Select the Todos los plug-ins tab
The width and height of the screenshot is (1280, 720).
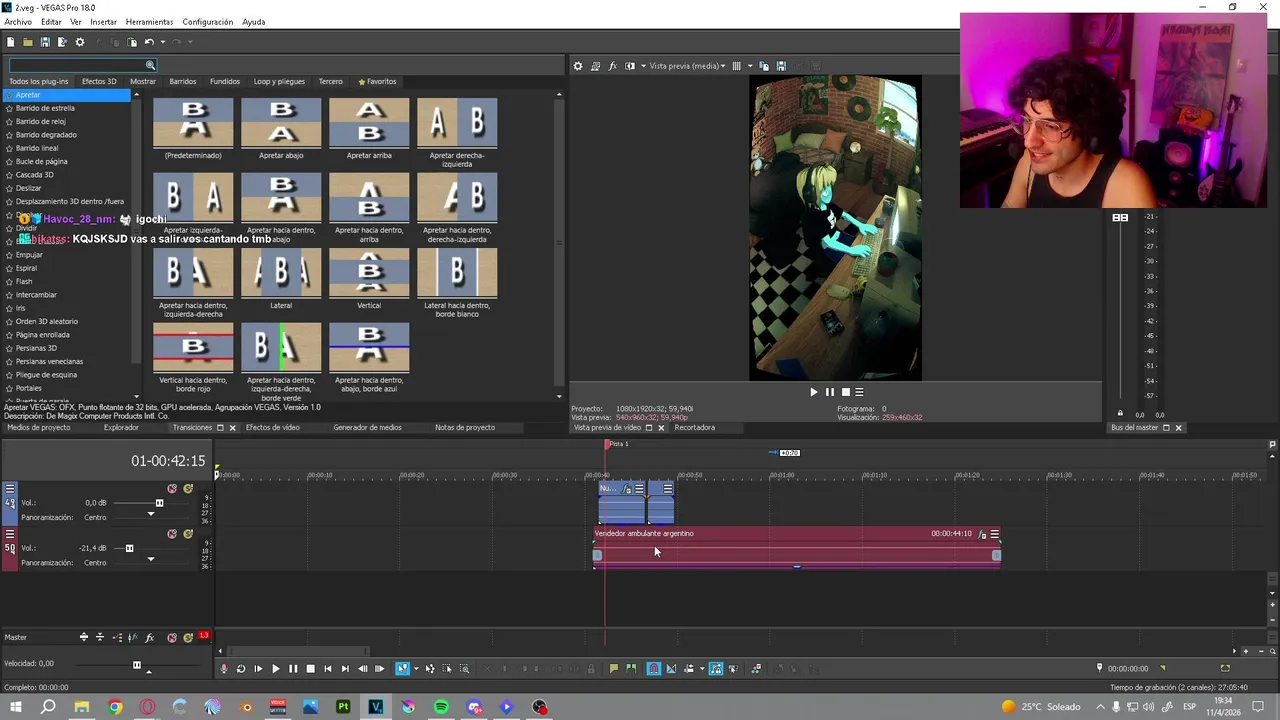click(39, 81)
